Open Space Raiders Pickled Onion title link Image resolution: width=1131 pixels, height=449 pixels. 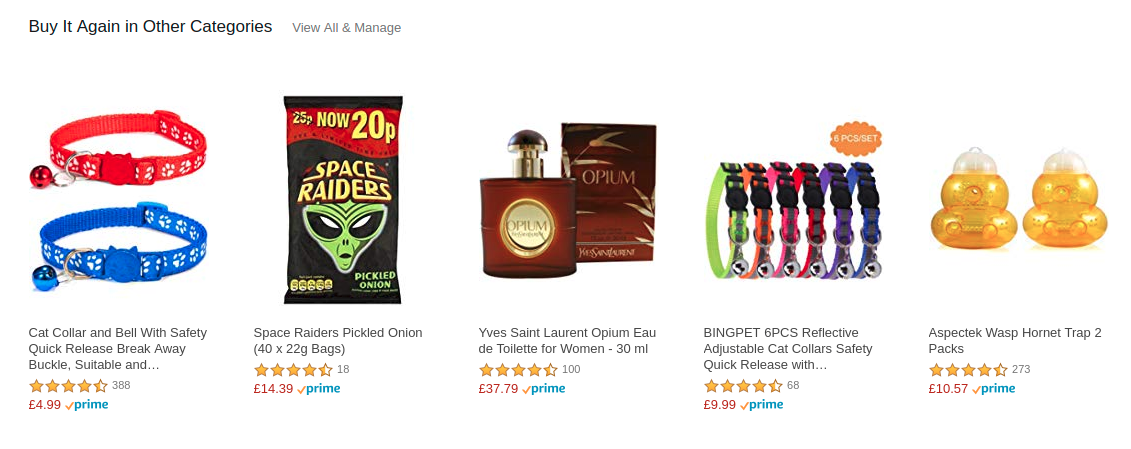(338, 341)
